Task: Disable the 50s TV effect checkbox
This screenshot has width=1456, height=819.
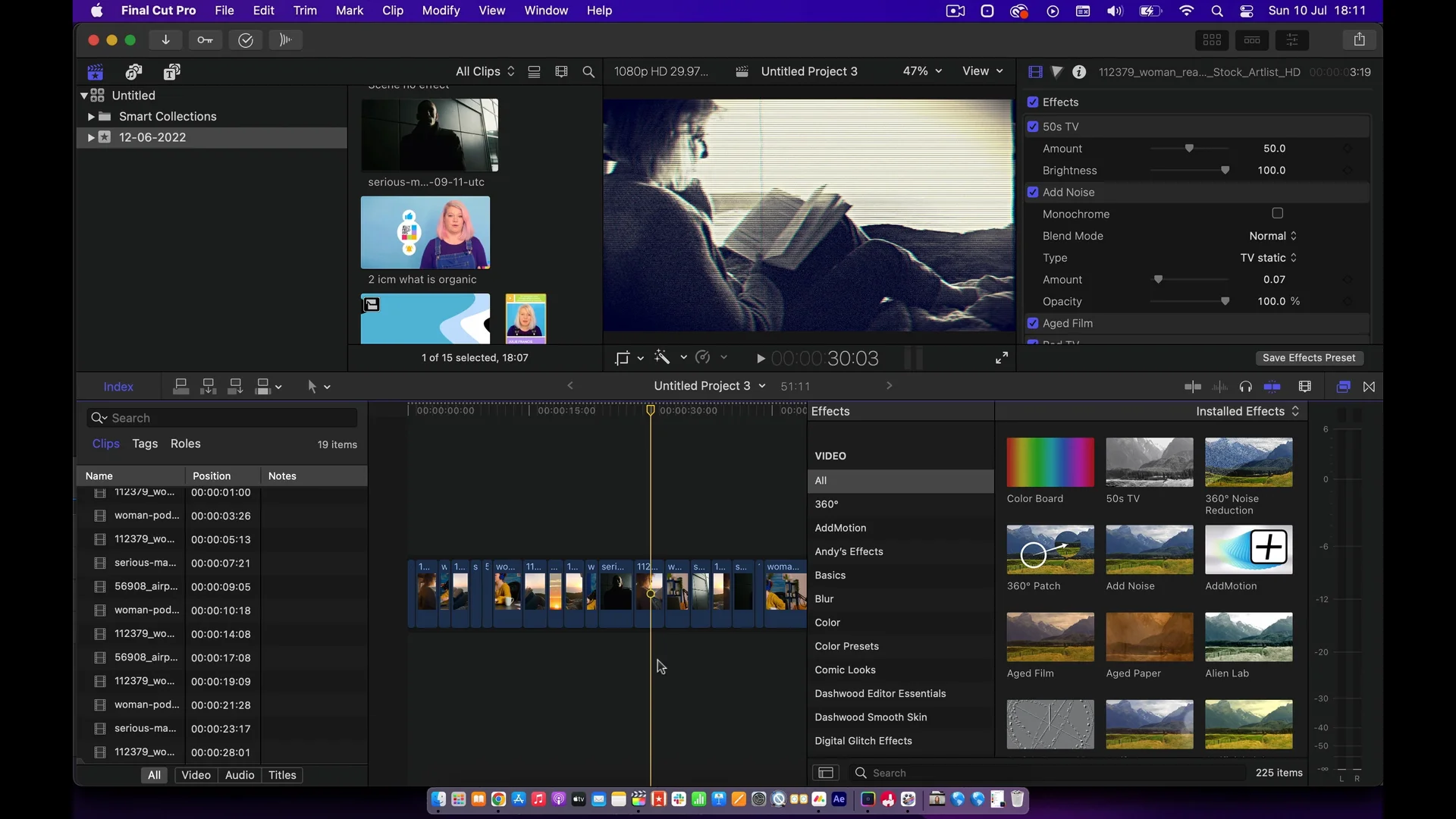Action: [1033, 127]
